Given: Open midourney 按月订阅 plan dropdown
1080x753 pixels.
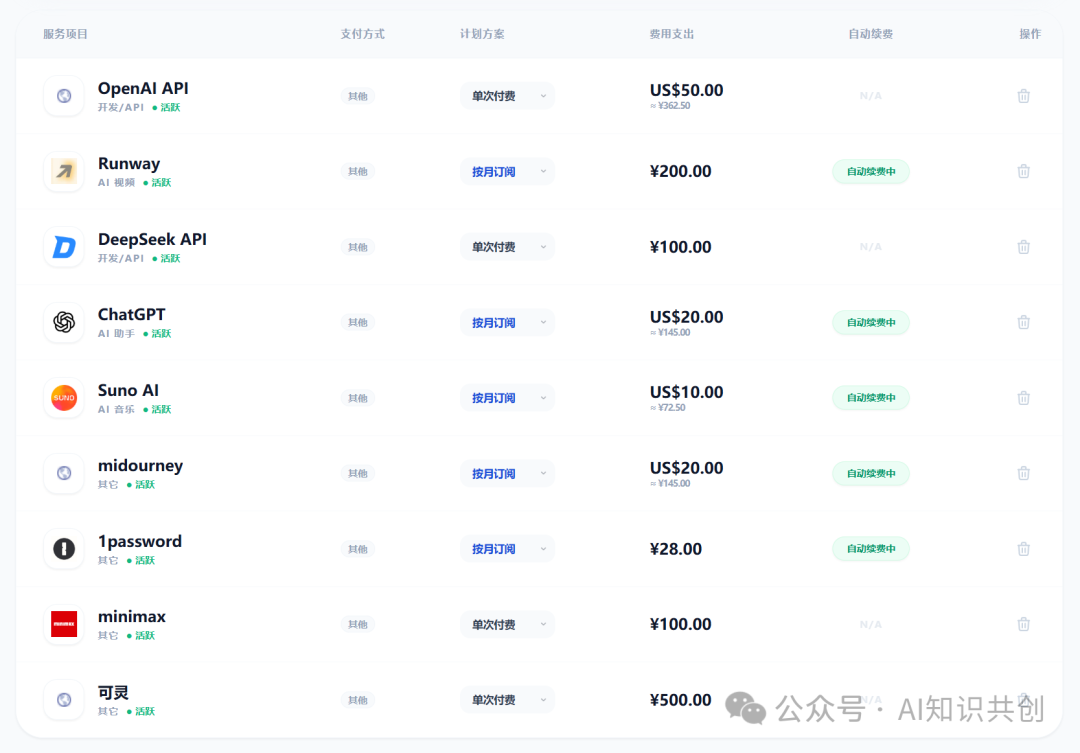Looking at the screenshot, I should (508, 473).
